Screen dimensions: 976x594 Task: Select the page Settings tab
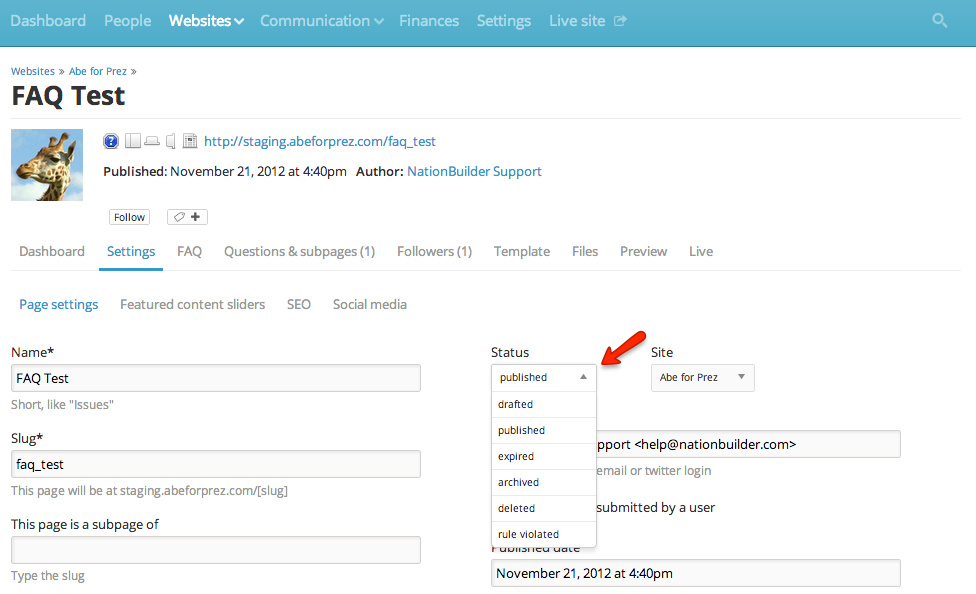click(x=131, y=252)
